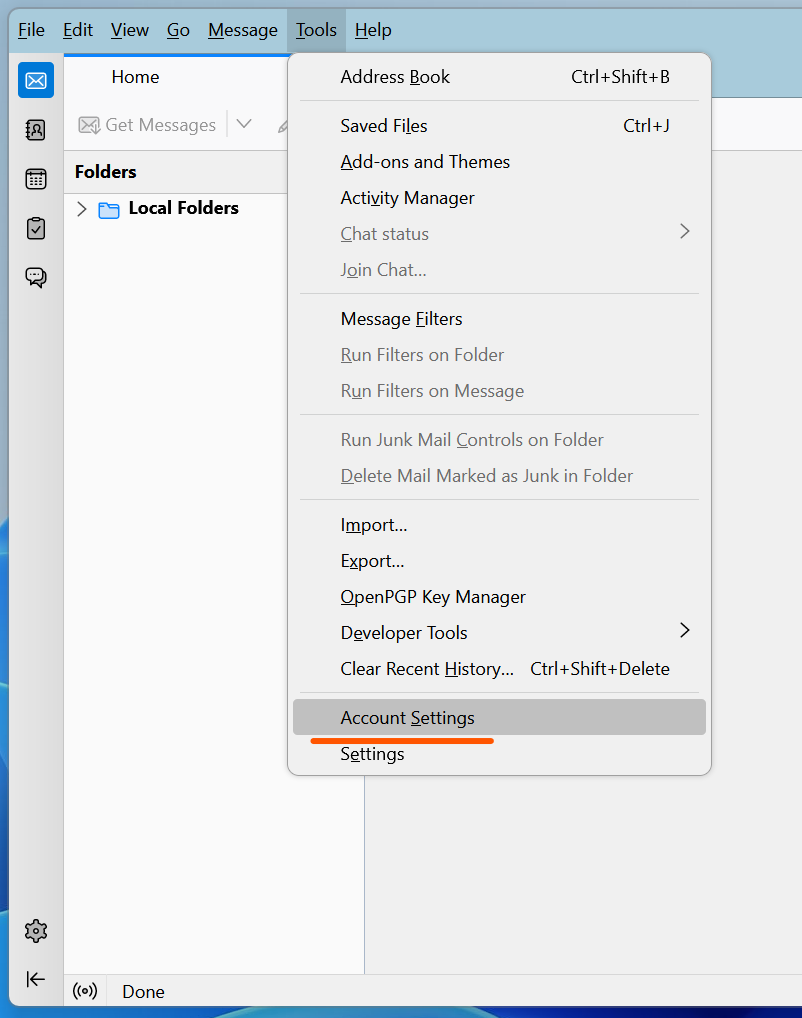
Task: Select the Home tab
Action: (x=135, y=77)
